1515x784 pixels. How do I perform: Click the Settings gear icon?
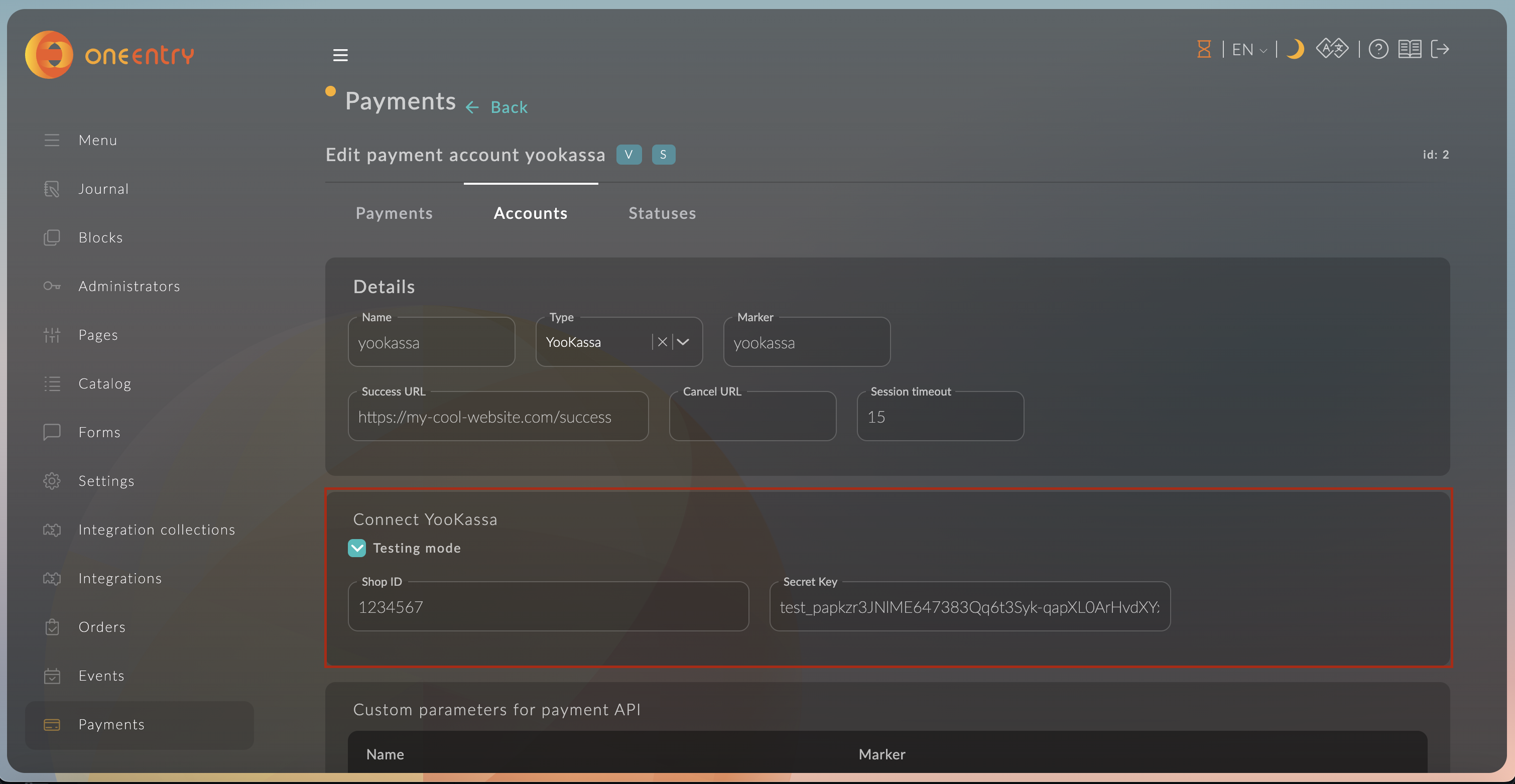tap(52, 481)
